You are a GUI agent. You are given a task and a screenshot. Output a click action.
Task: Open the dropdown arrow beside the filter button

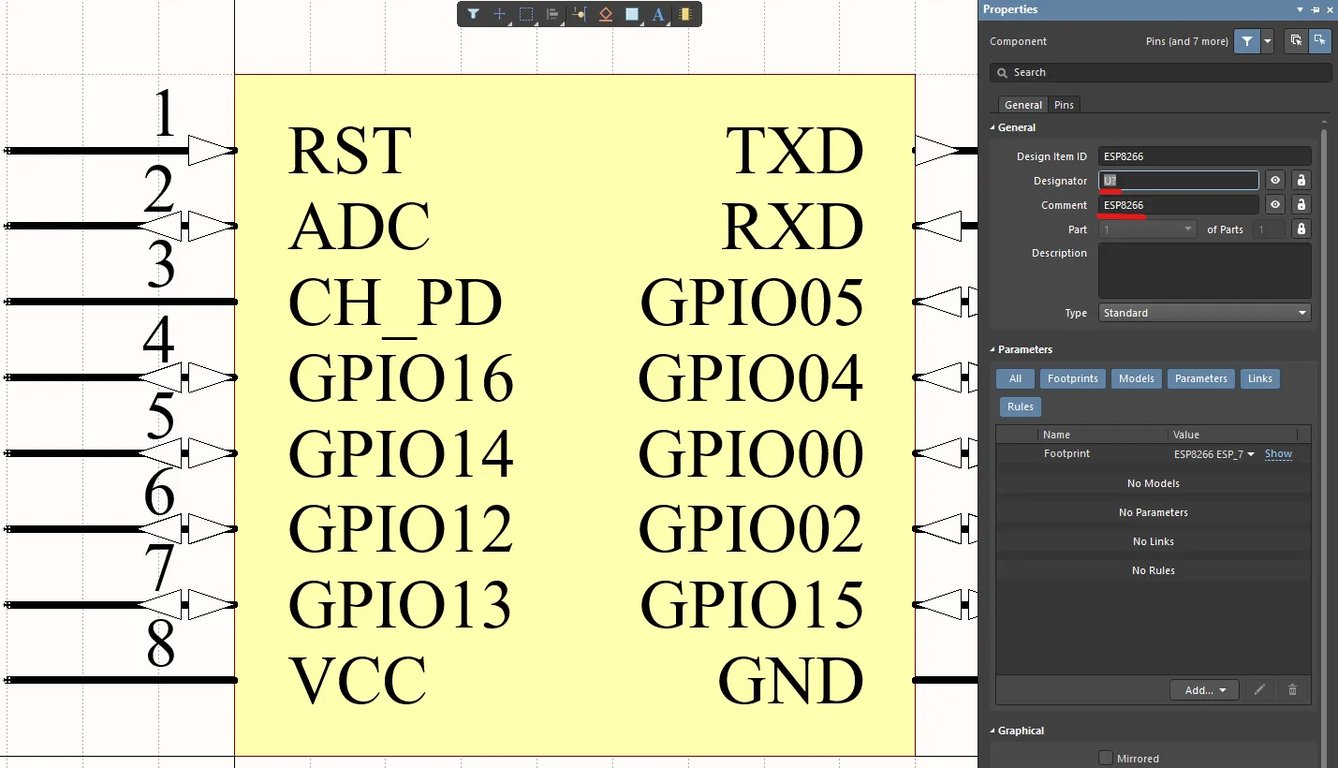click(1267, 41)
